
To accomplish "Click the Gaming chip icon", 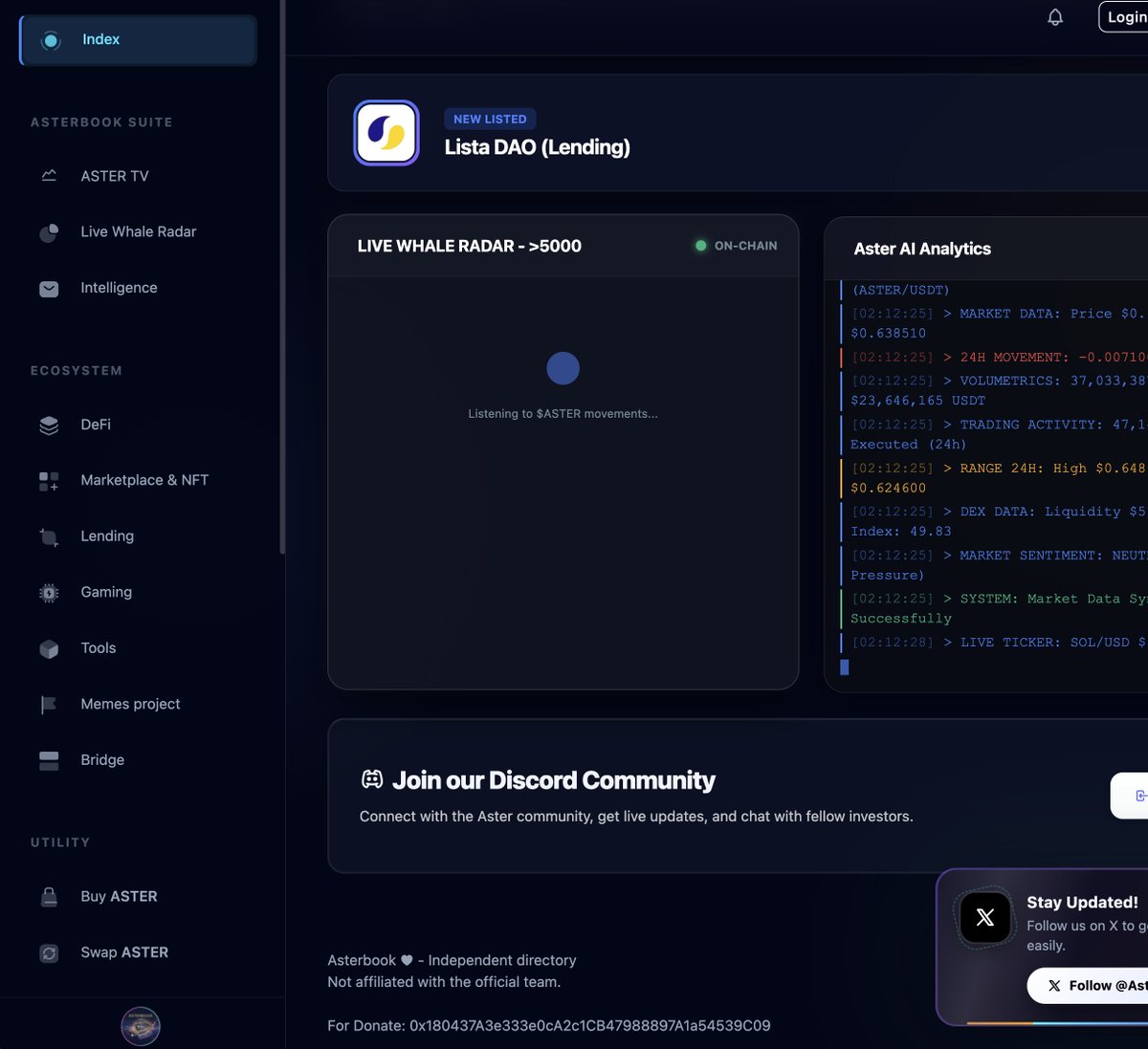I will tap(49, 593).
